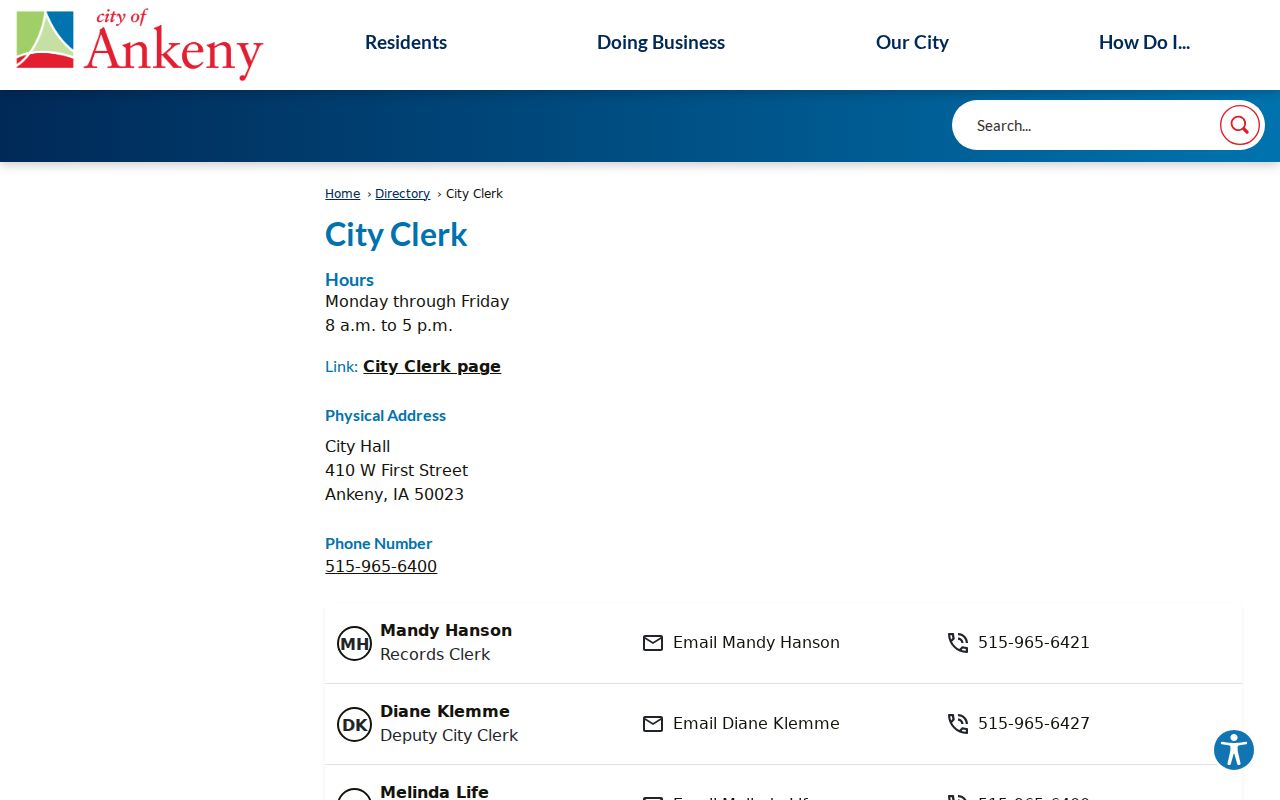Click envelope icon beside Email Diane Klemme

click(x=653, y=724)
